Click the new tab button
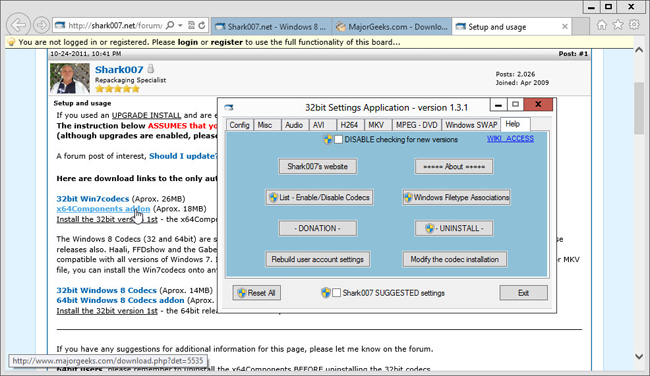This screenshot has width=650, height=376. pyautogui.click(x=581, y=27)
